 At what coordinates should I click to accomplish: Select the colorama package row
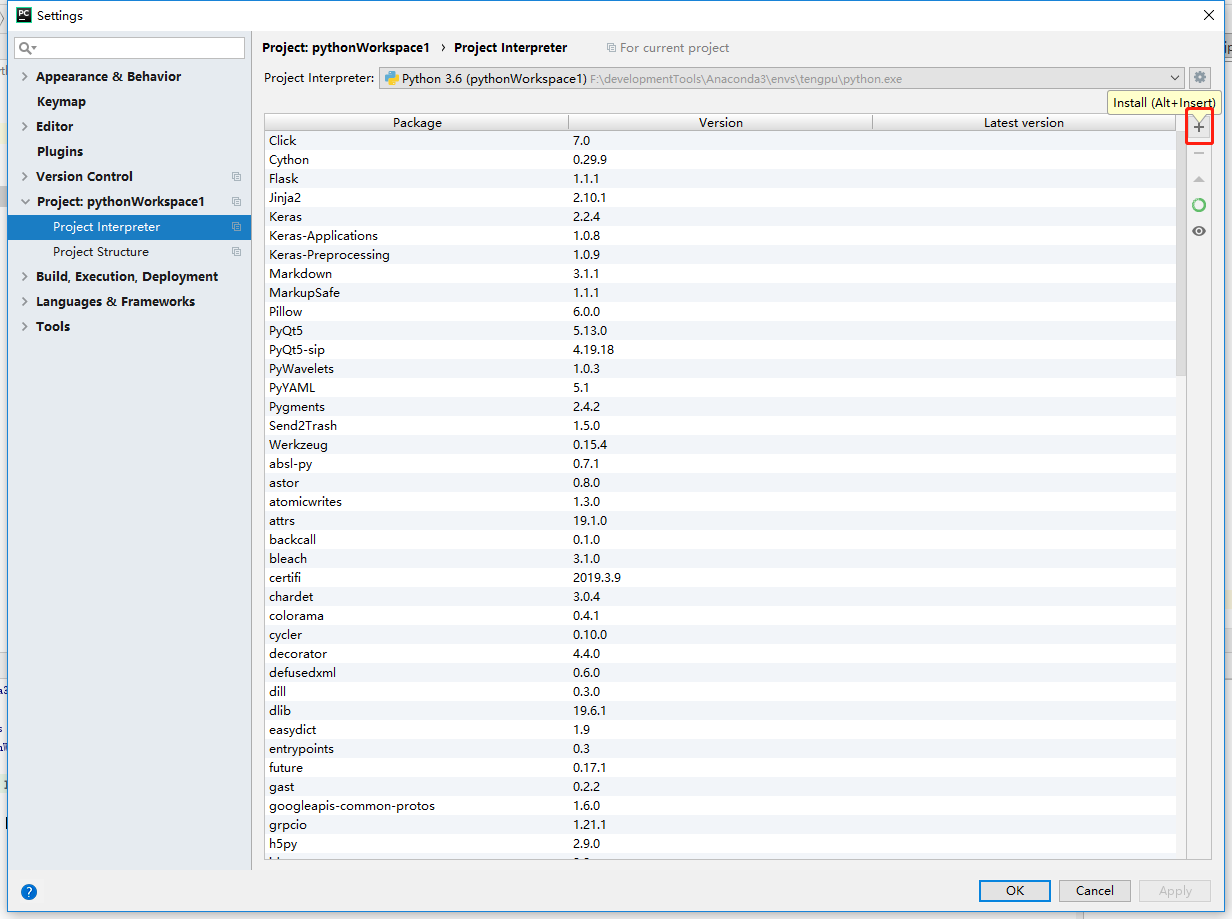point(720,616)
